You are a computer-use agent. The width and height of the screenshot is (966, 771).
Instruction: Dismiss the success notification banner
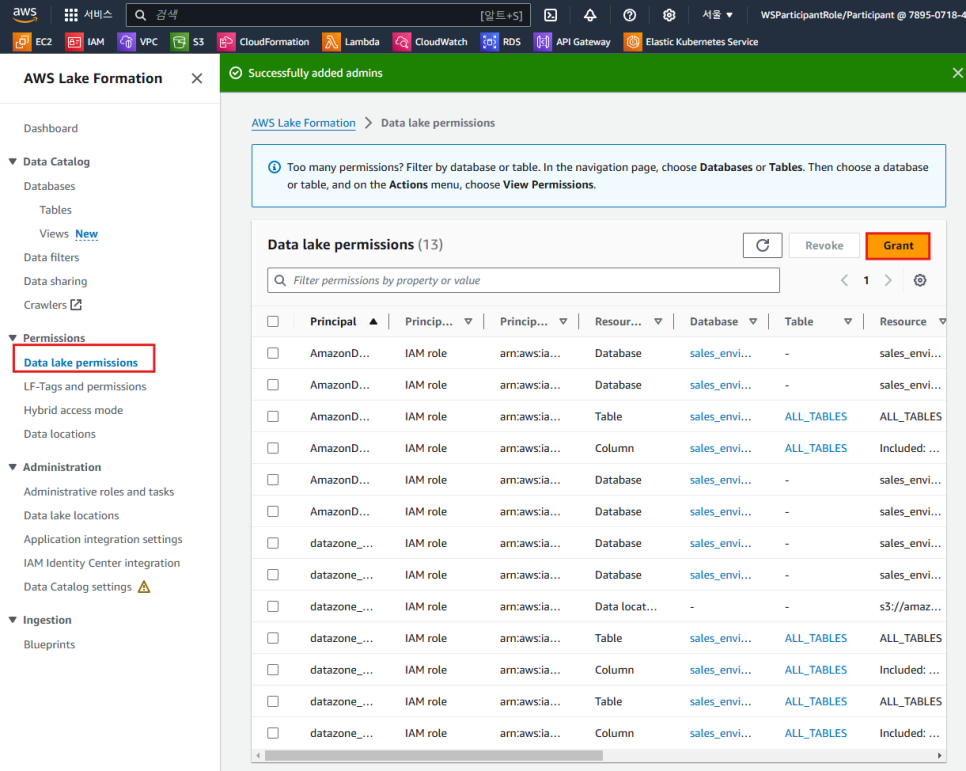tap(957, 73)
